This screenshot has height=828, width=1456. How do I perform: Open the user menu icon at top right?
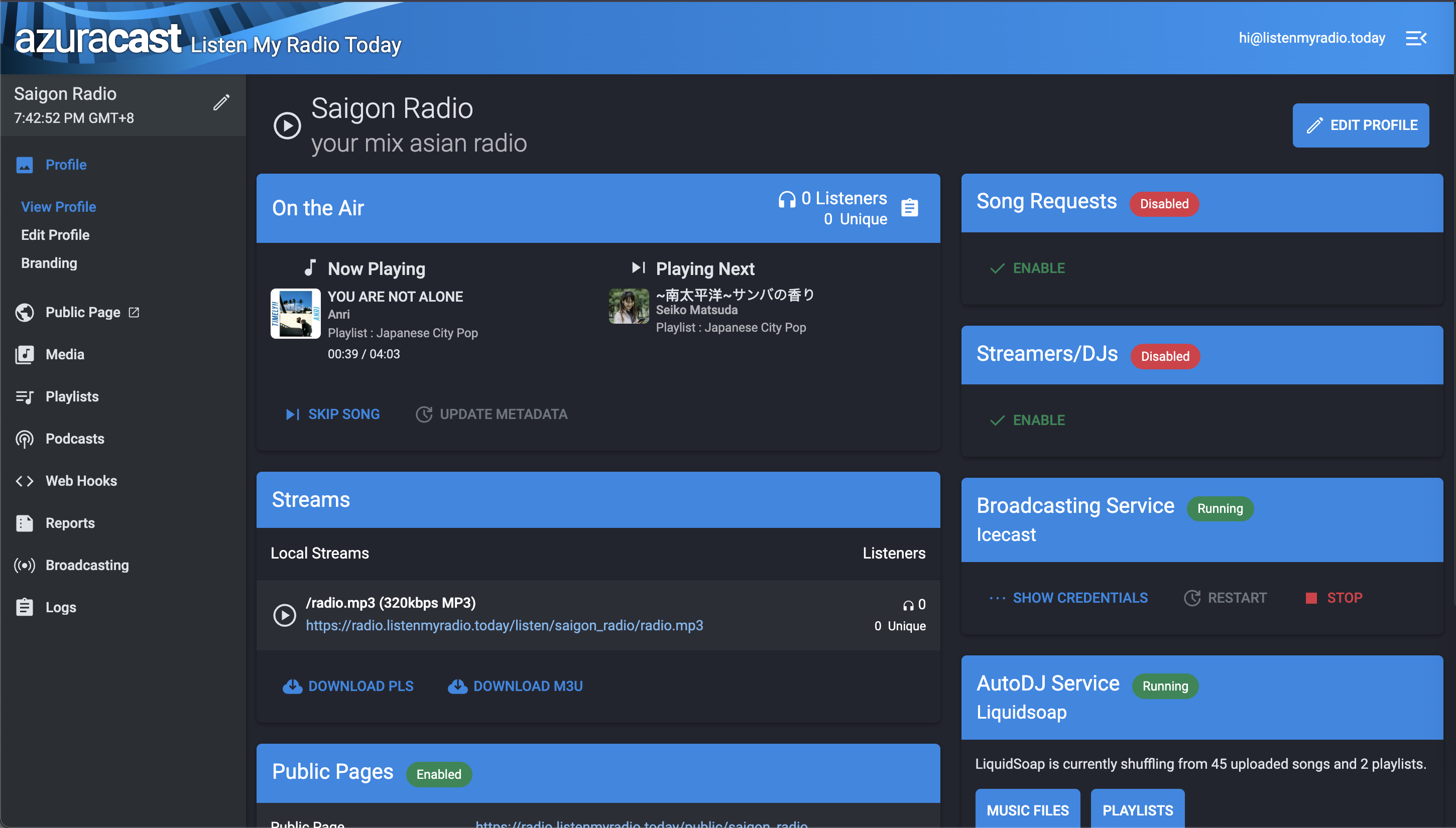click(1416, 38)
